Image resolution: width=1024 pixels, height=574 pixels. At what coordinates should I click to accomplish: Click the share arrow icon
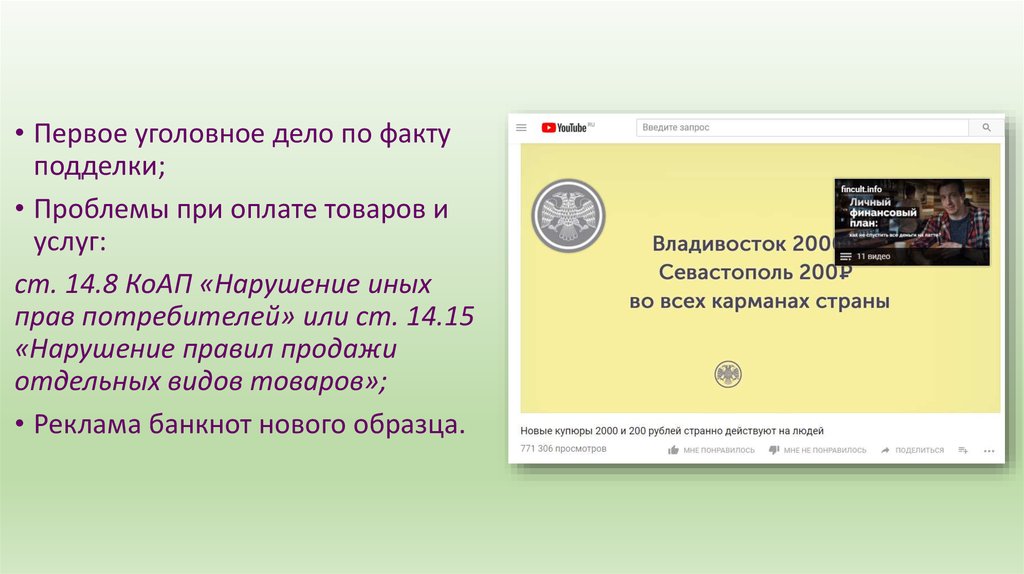[886, 450]
